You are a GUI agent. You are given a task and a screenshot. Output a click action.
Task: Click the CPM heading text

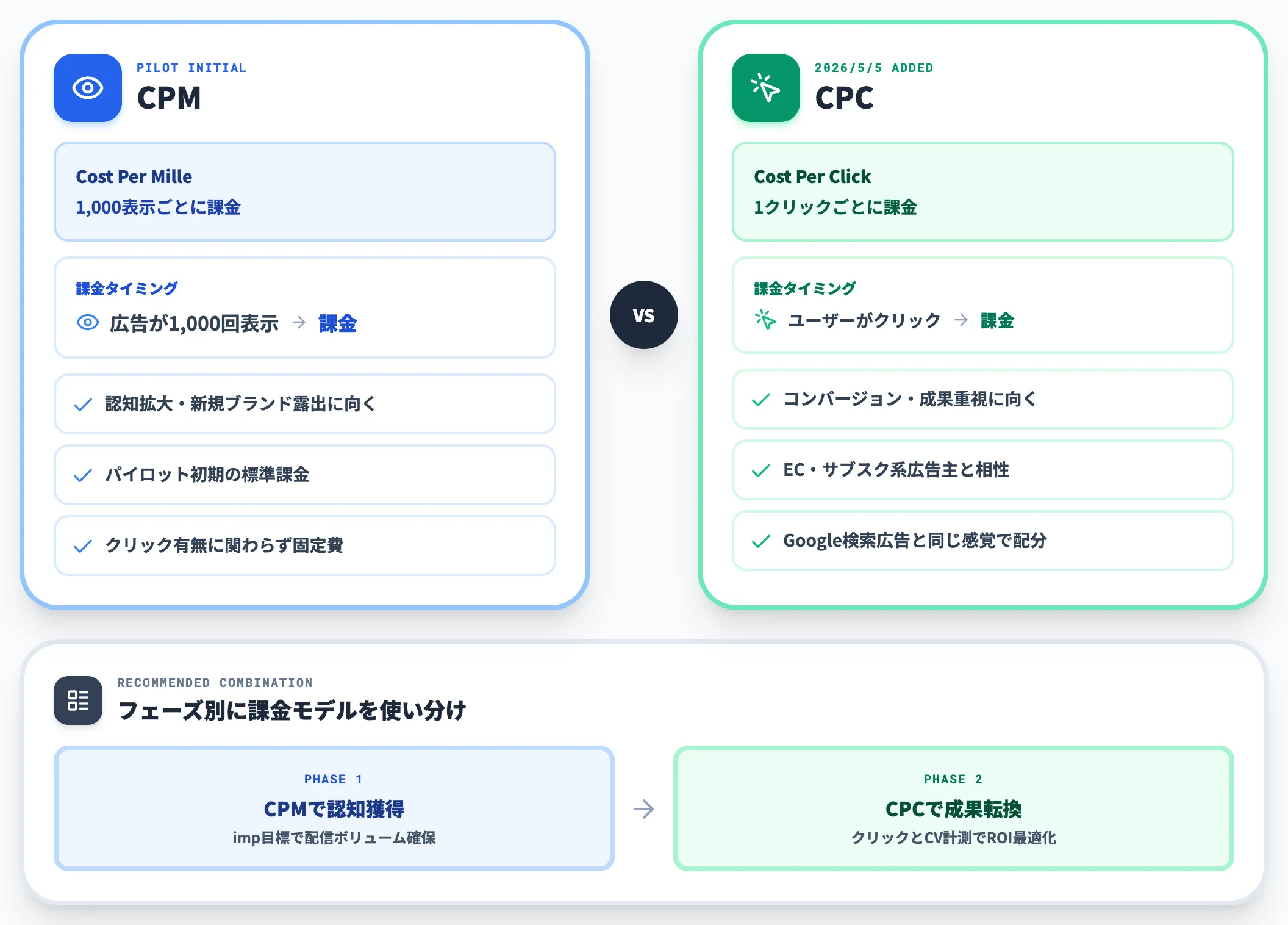pyautogui.click(x=169, y=98)
